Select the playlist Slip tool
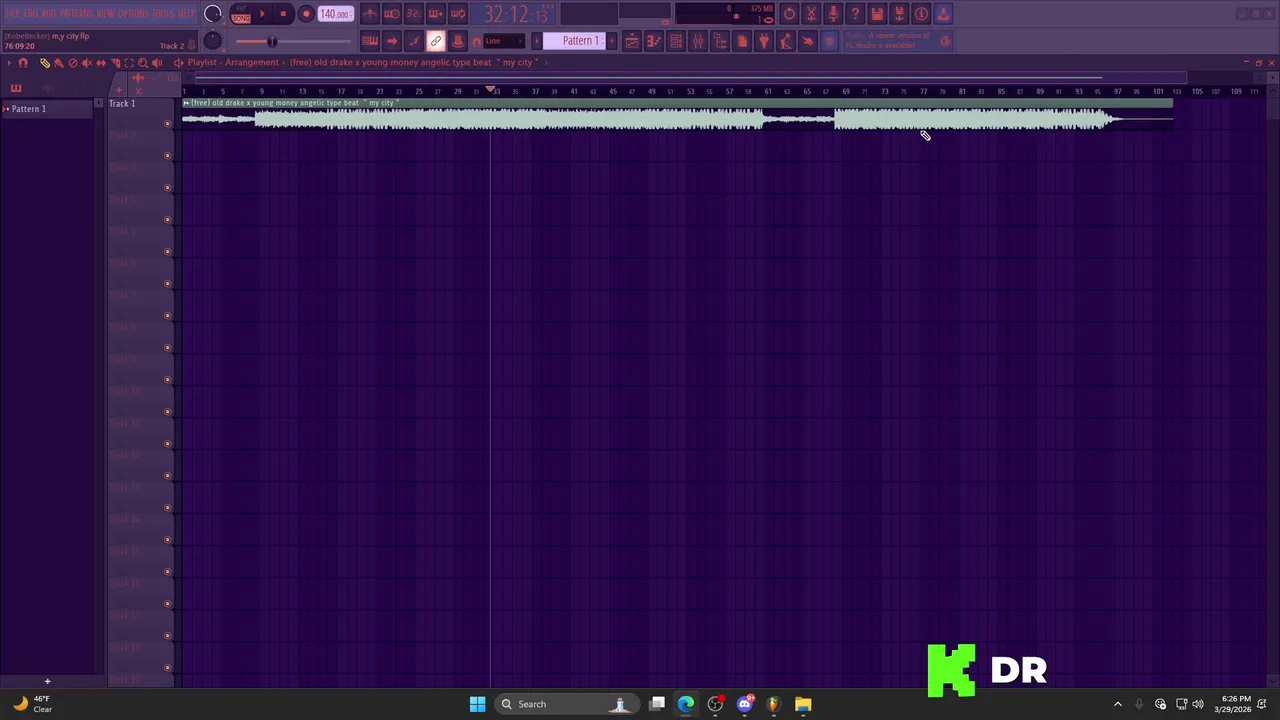Viewport: 1280px width, 720px height. pyautogui.click(x=100, y=62)
